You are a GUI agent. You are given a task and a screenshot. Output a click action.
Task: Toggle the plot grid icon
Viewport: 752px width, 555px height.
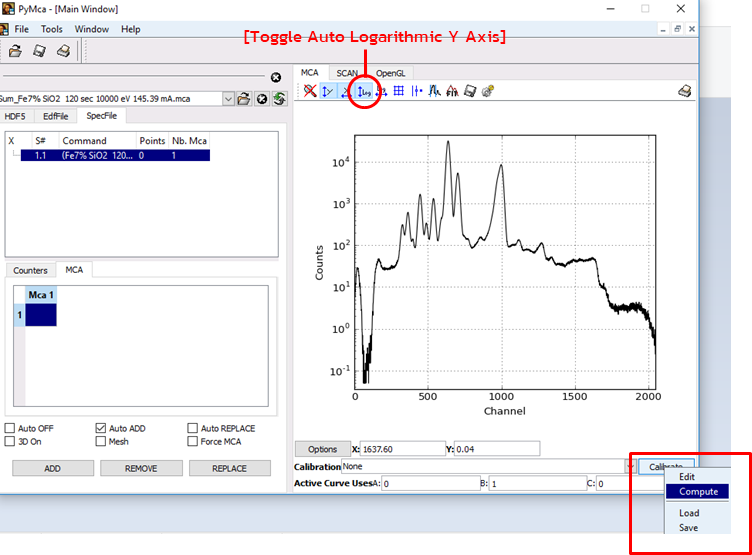[x=399, y=91]
